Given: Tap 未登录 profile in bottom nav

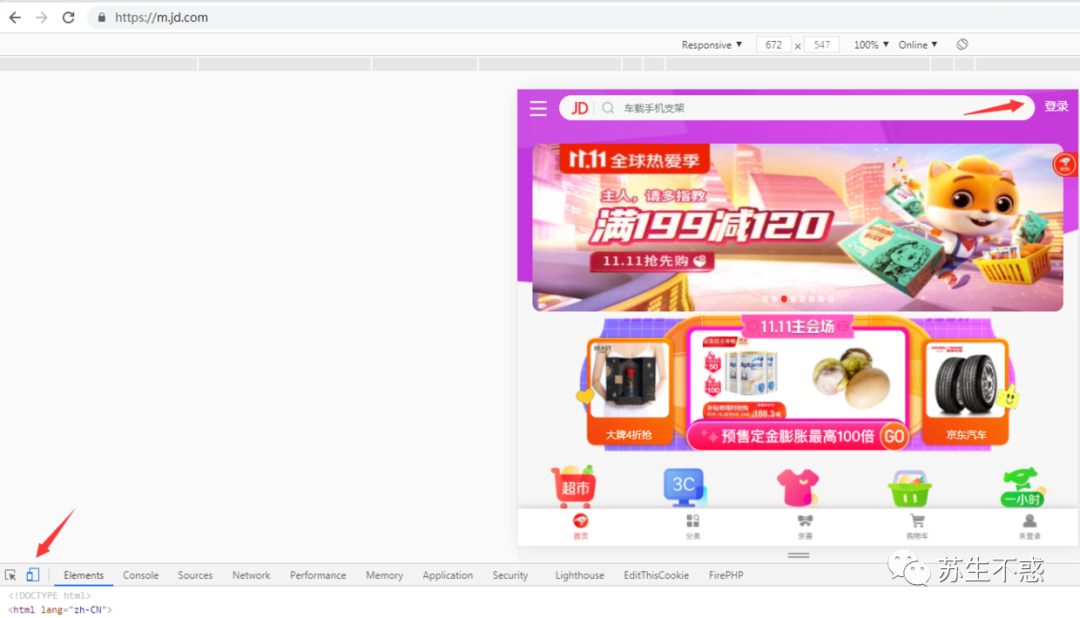Looking at the screenshot, I should 1029,526.
